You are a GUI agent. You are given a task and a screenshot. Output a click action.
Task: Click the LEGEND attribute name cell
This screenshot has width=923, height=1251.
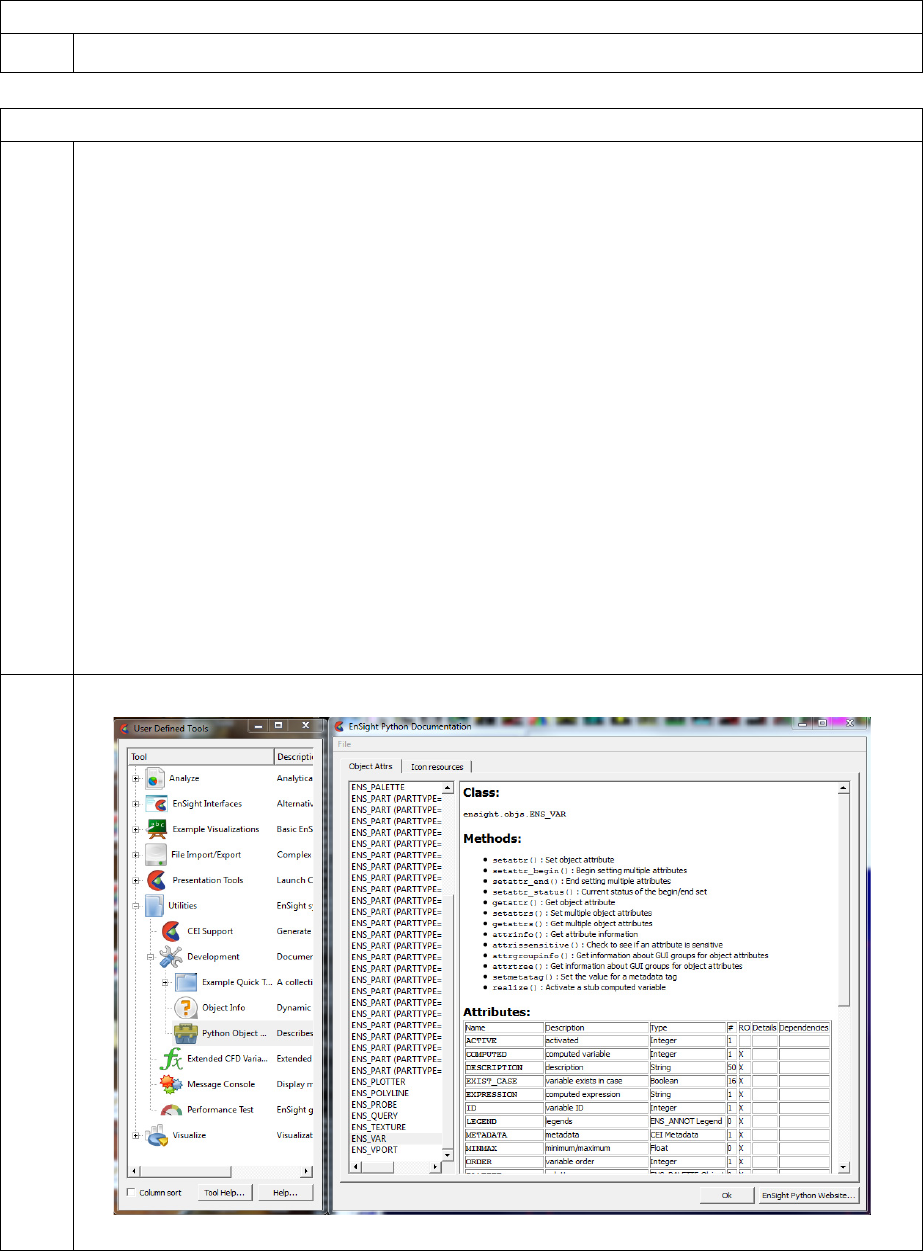(504, 1122)
